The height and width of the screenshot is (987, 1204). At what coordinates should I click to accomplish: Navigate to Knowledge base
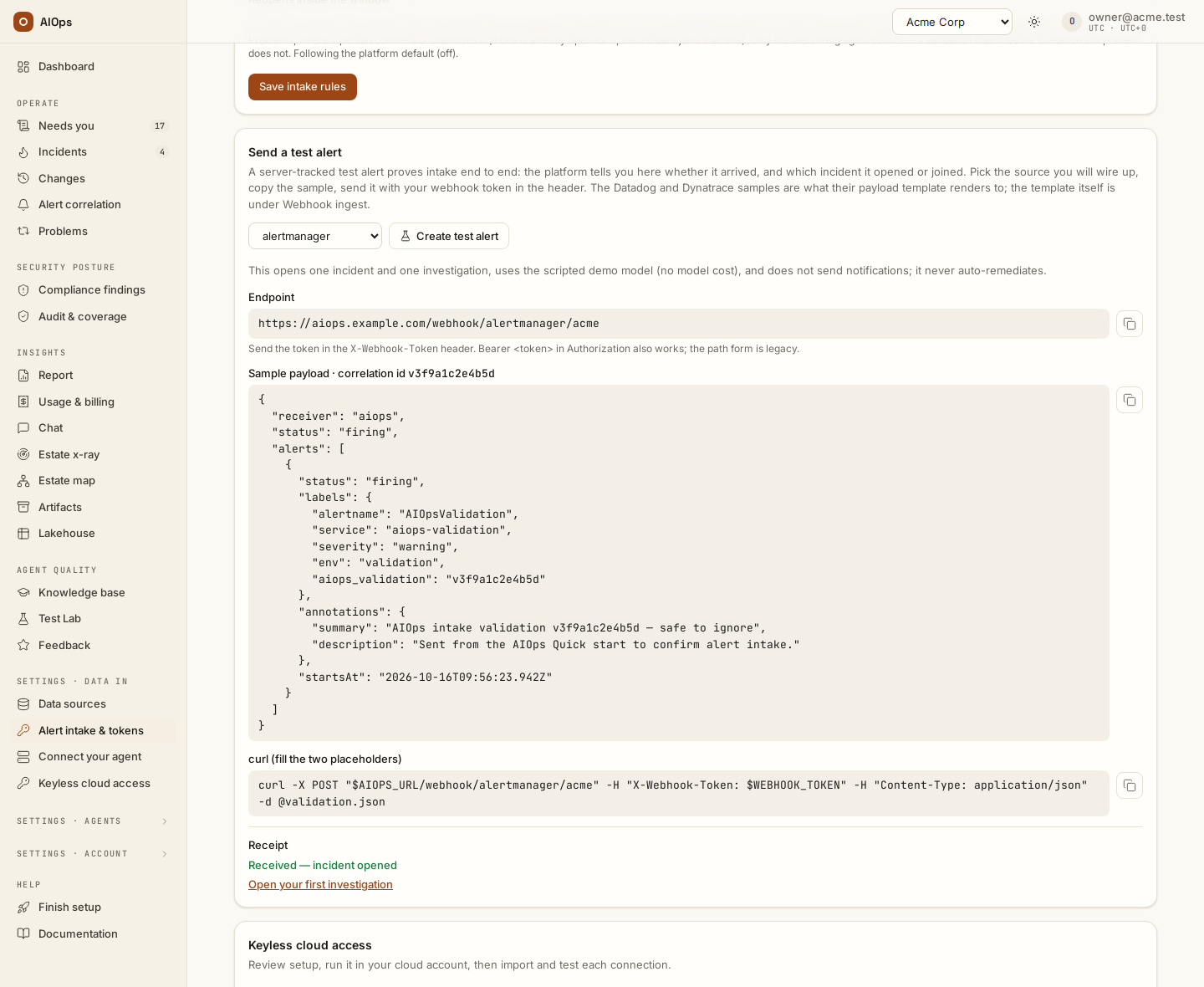[93, 593]
